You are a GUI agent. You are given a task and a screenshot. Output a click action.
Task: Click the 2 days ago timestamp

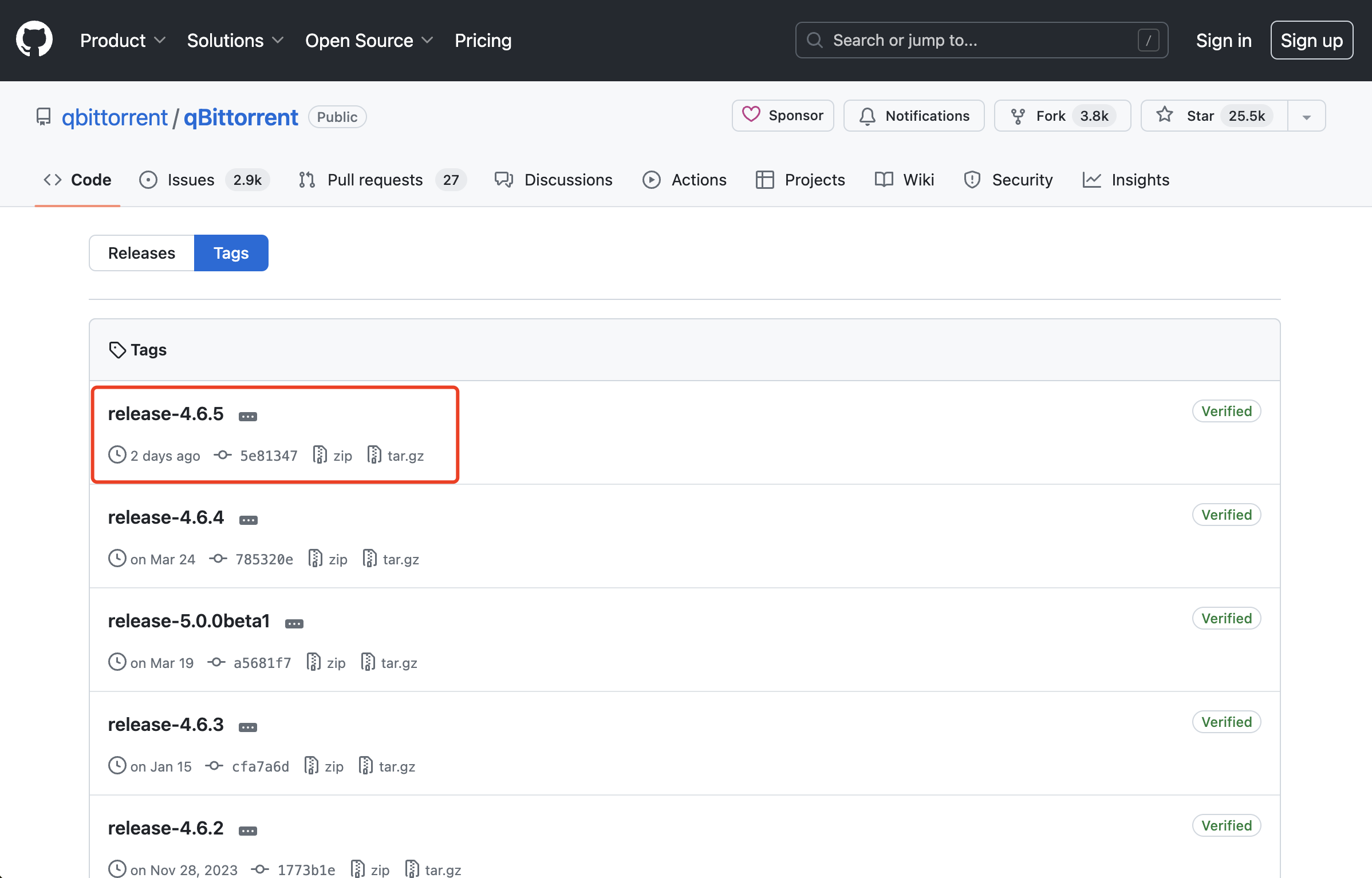(165, 456)
